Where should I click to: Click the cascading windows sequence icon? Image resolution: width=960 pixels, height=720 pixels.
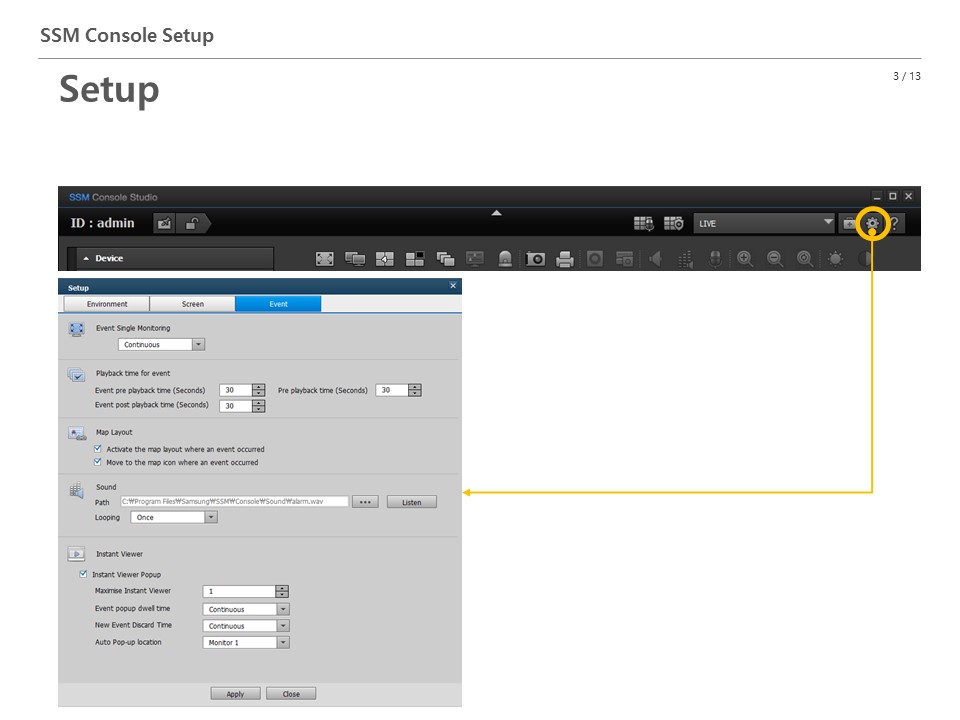(445, 259)
